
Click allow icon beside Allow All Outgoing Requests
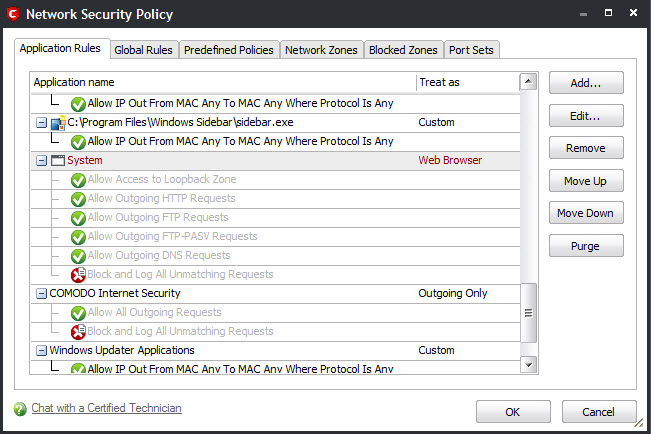pyautogui.click(x=78, y=313)
